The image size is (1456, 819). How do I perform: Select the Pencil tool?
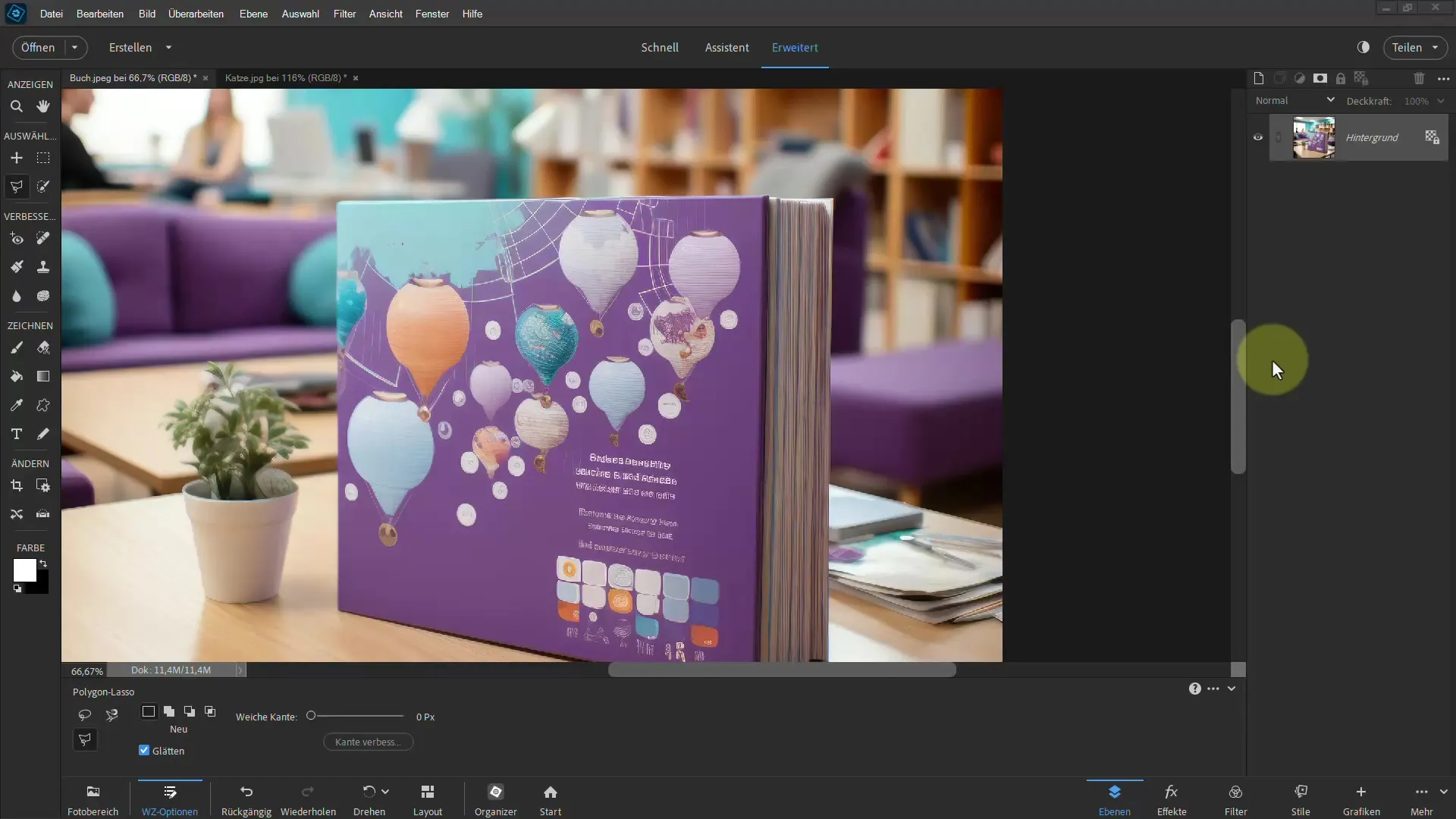pos(43,434)
